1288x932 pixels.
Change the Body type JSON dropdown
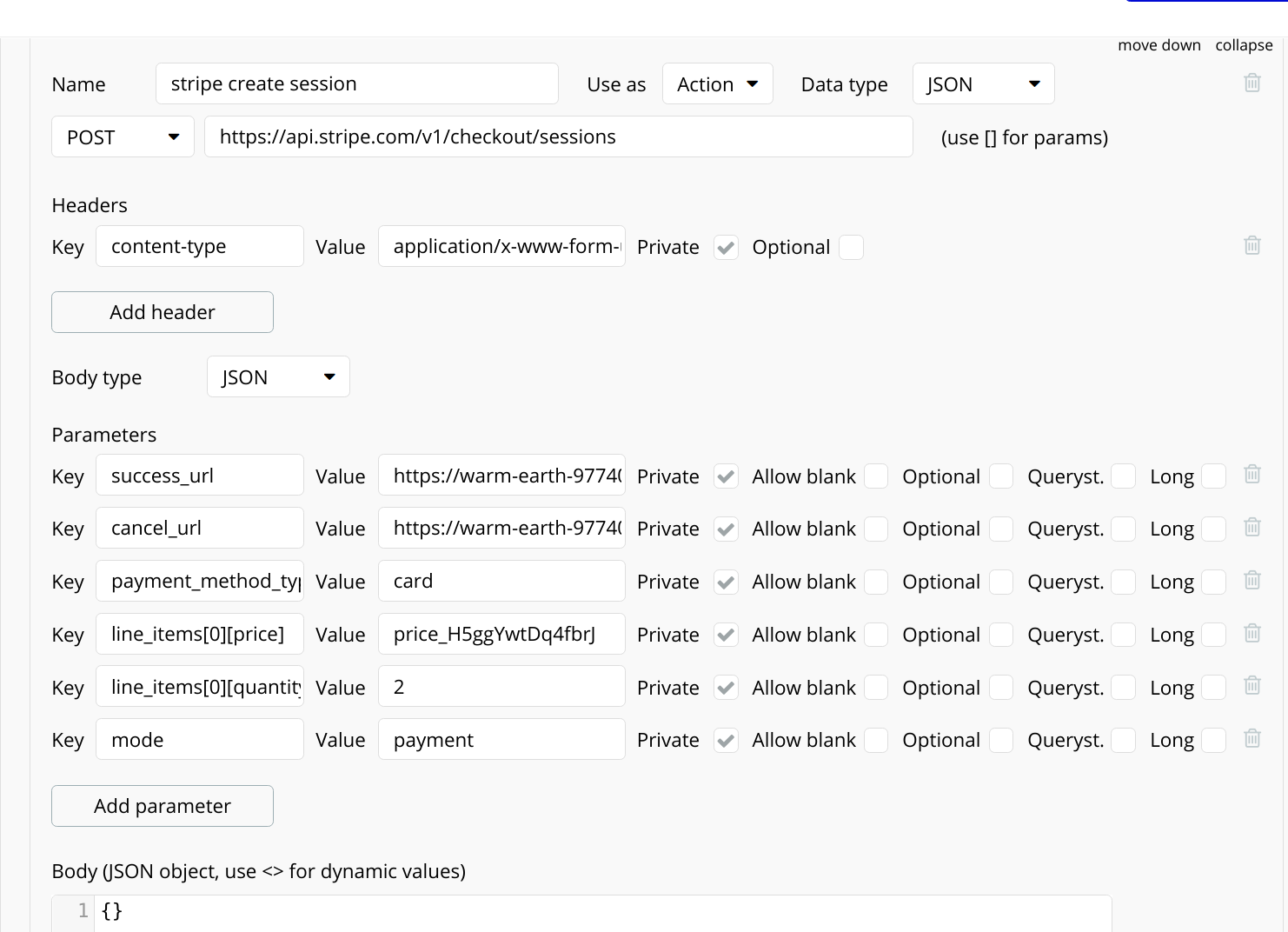coord(278,377)
